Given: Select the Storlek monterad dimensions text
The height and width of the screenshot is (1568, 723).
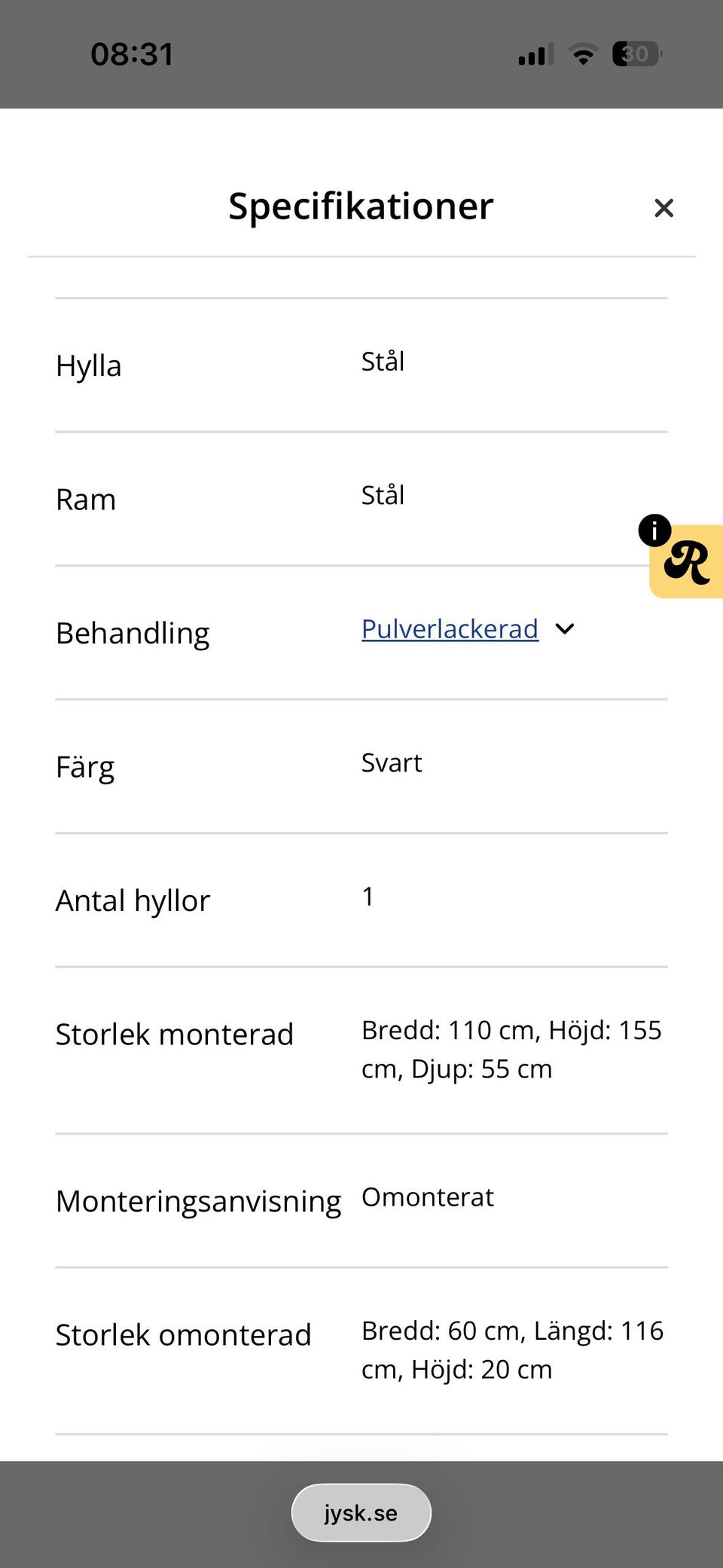Looking at the screenshot, I should tap(512, 1050).
